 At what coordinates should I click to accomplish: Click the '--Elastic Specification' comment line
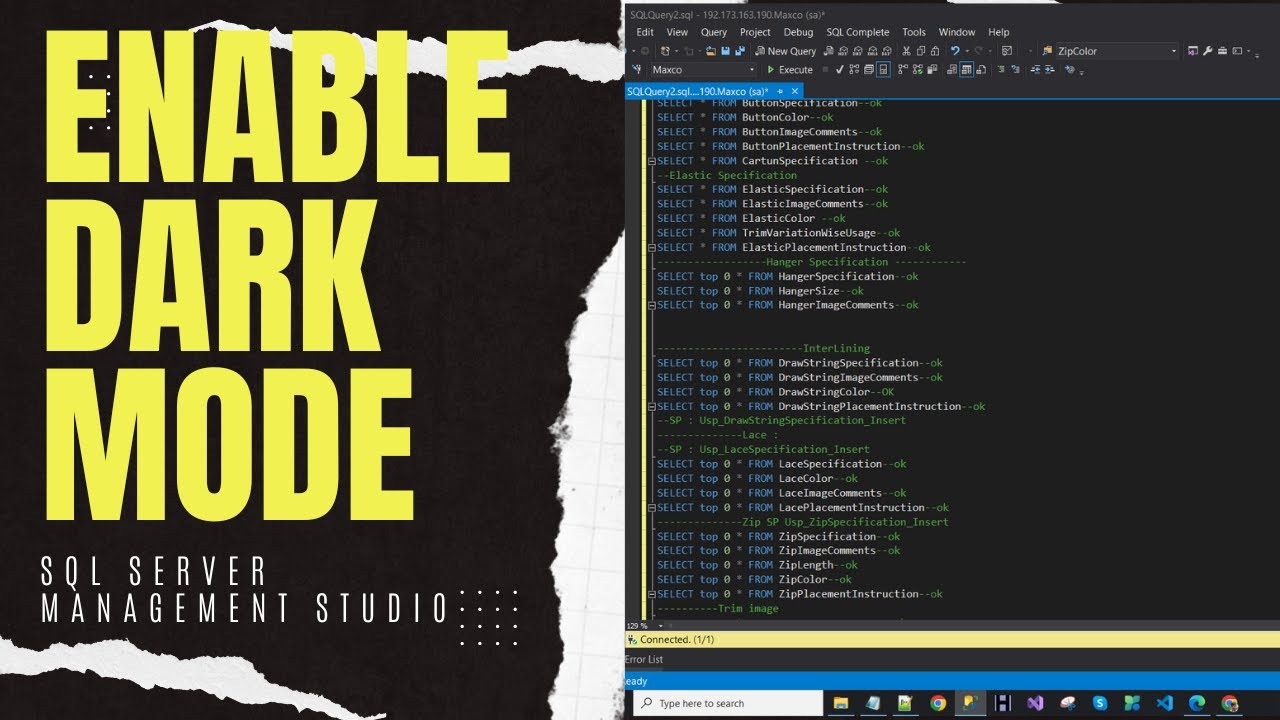(x=727, y=175)
